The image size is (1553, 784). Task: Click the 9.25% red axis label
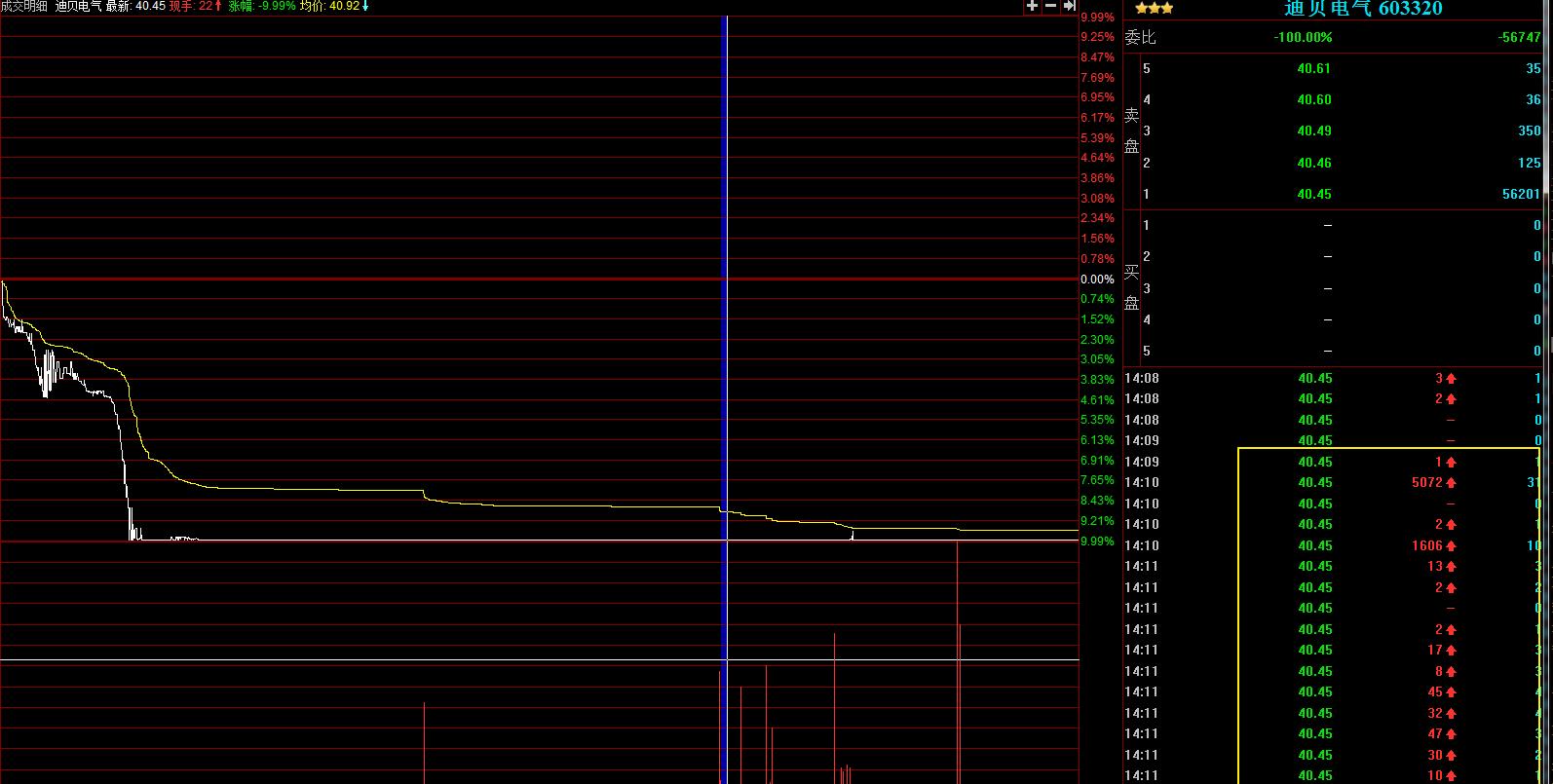tap(1098, 37)
